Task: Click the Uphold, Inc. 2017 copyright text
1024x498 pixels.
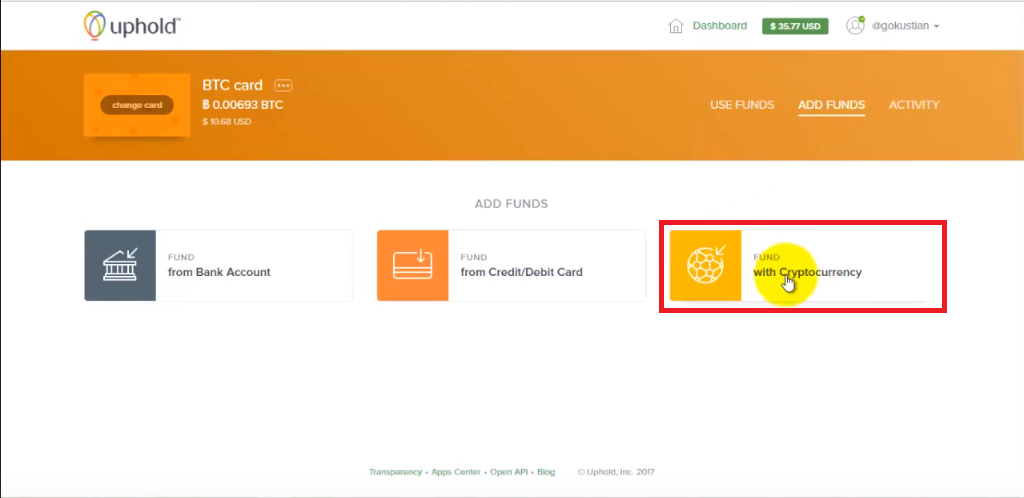Action: [616, 472]
